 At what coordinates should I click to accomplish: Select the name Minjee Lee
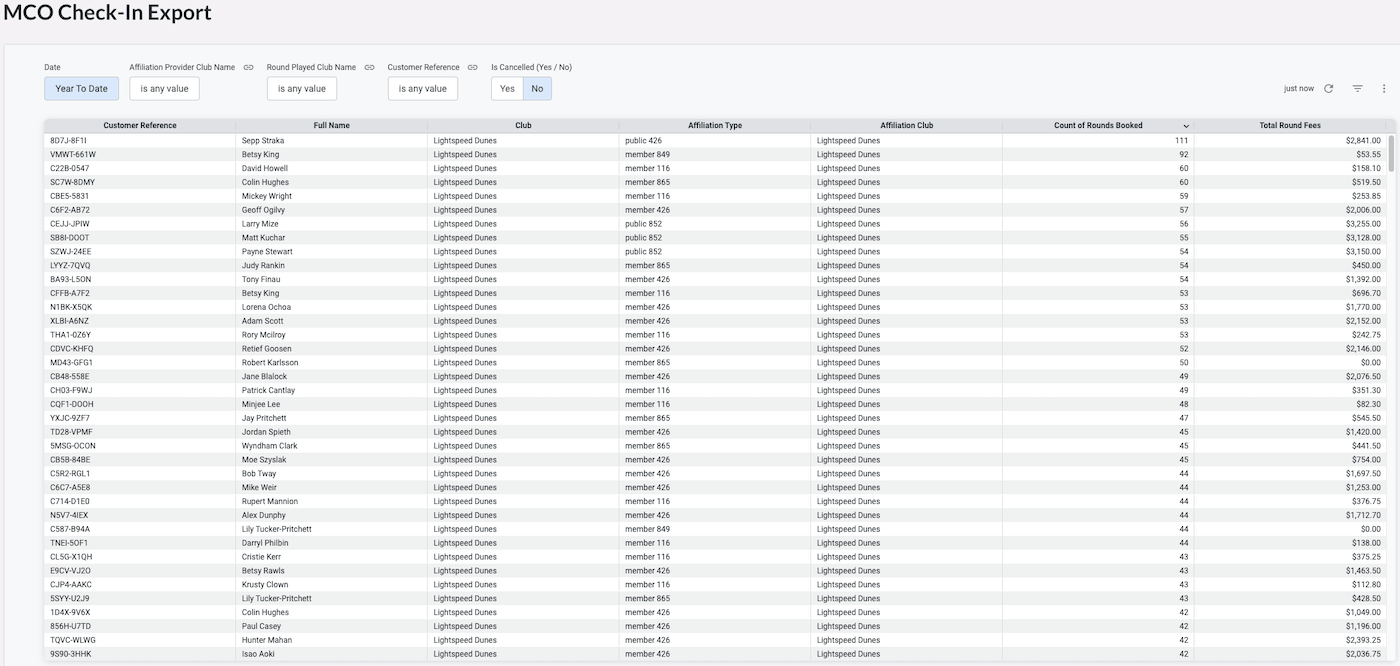tap(261, 404)
